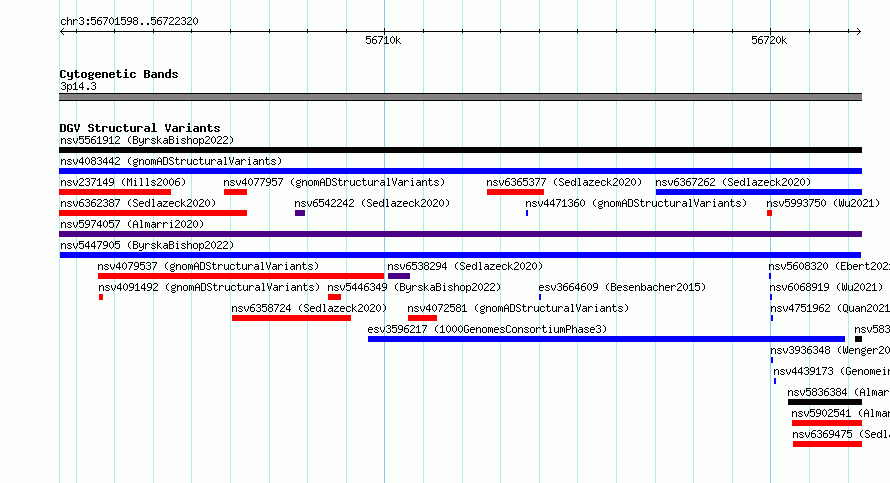Click the red nsv4072581 feature bar

(x=422, y=318)
